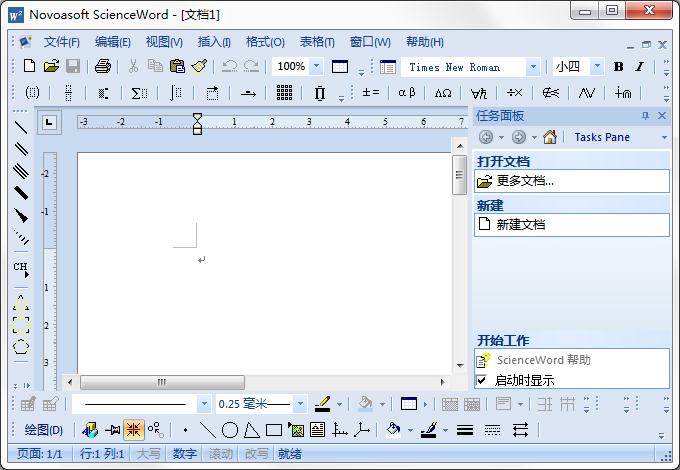Toggle the 改写 overwrite mode in the status bar

tap(256, 454)
